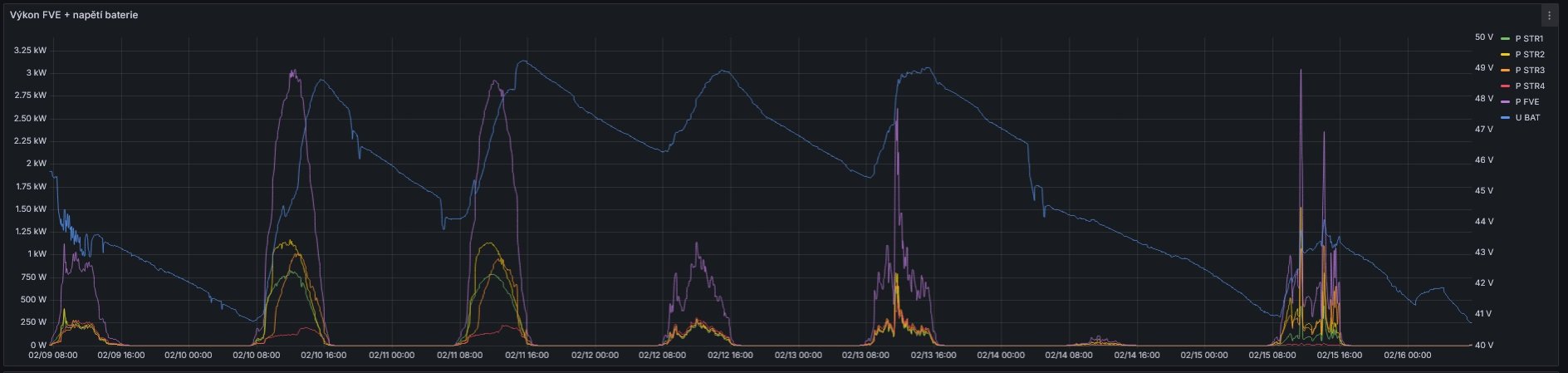Viewport: 1568px width, 373px height.
Task: Click the 2 kW axis label
Action: [x=37, y=163]
